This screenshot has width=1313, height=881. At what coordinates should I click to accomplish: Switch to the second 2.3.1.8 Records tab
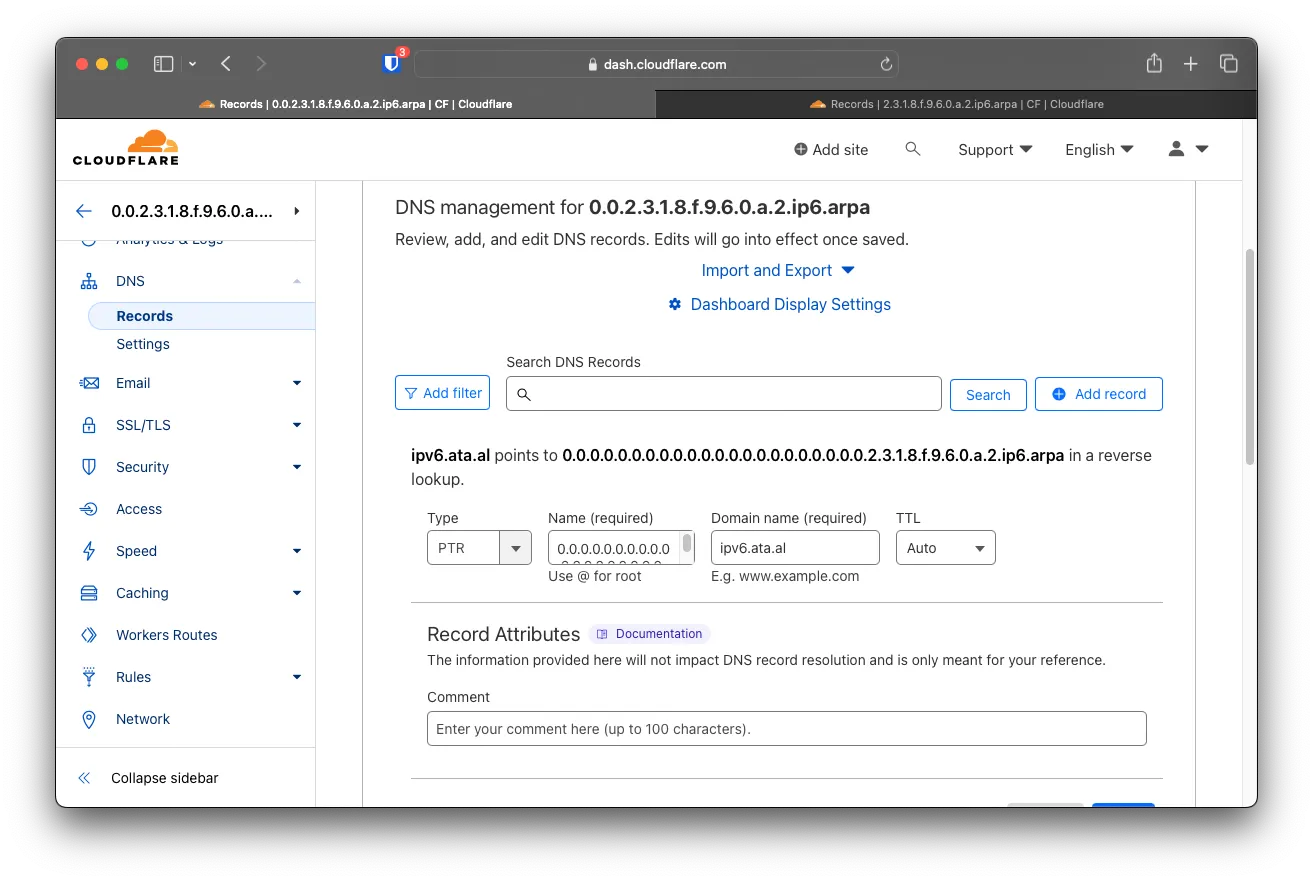pos(956,104)
